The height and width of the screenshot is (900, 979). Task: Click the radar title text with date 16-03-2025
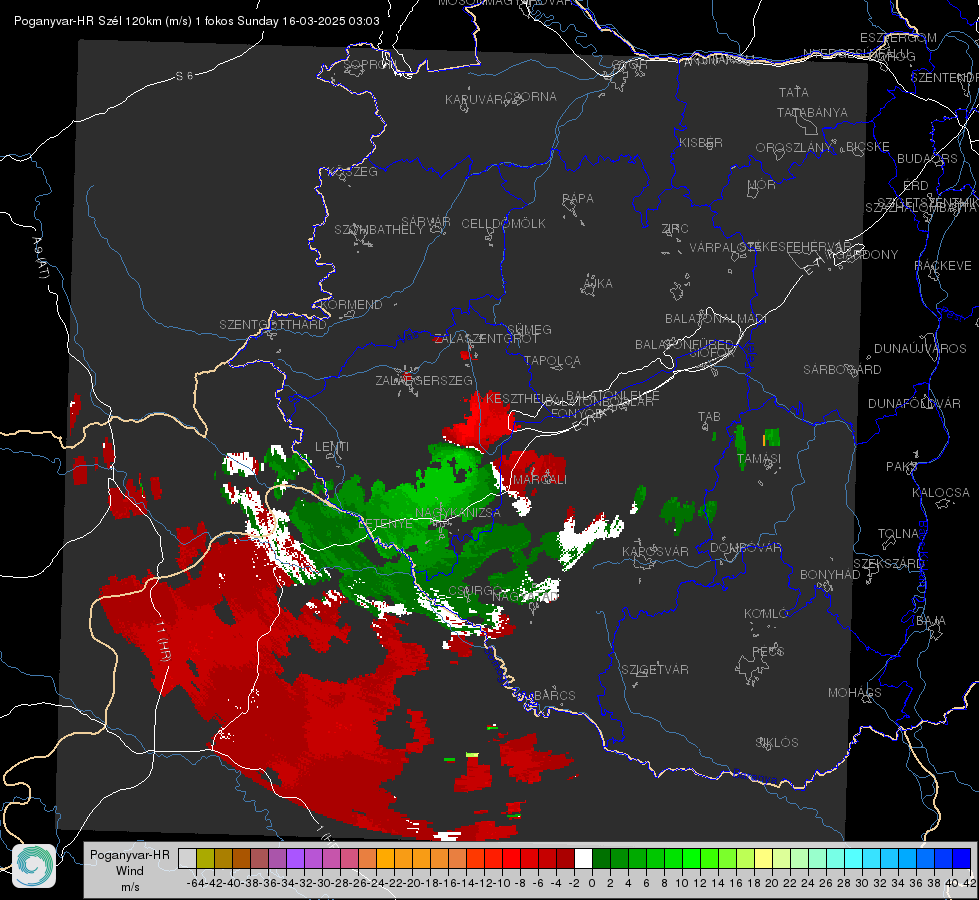[x=197, y=21]
